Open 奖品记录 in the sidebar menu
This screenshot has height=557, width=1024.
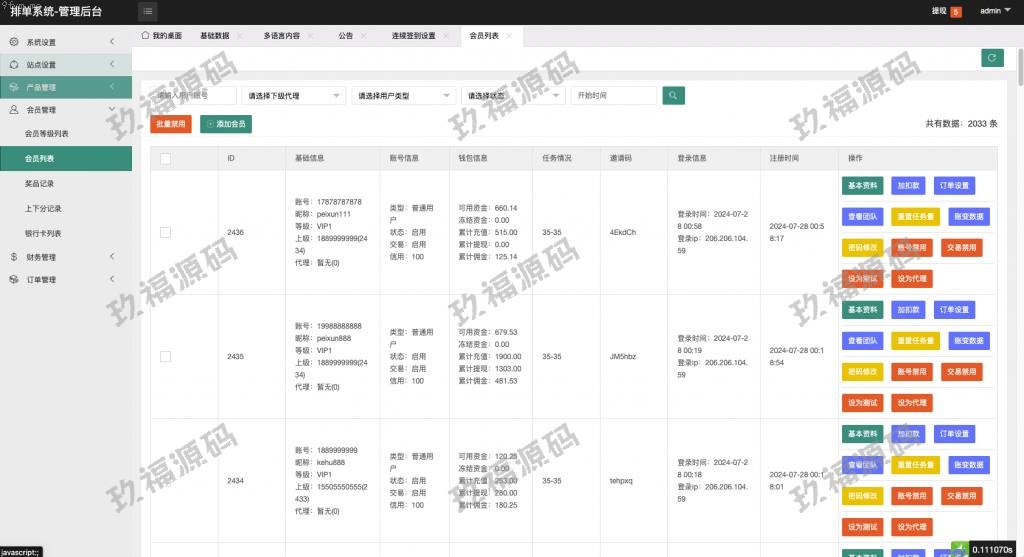40,184
